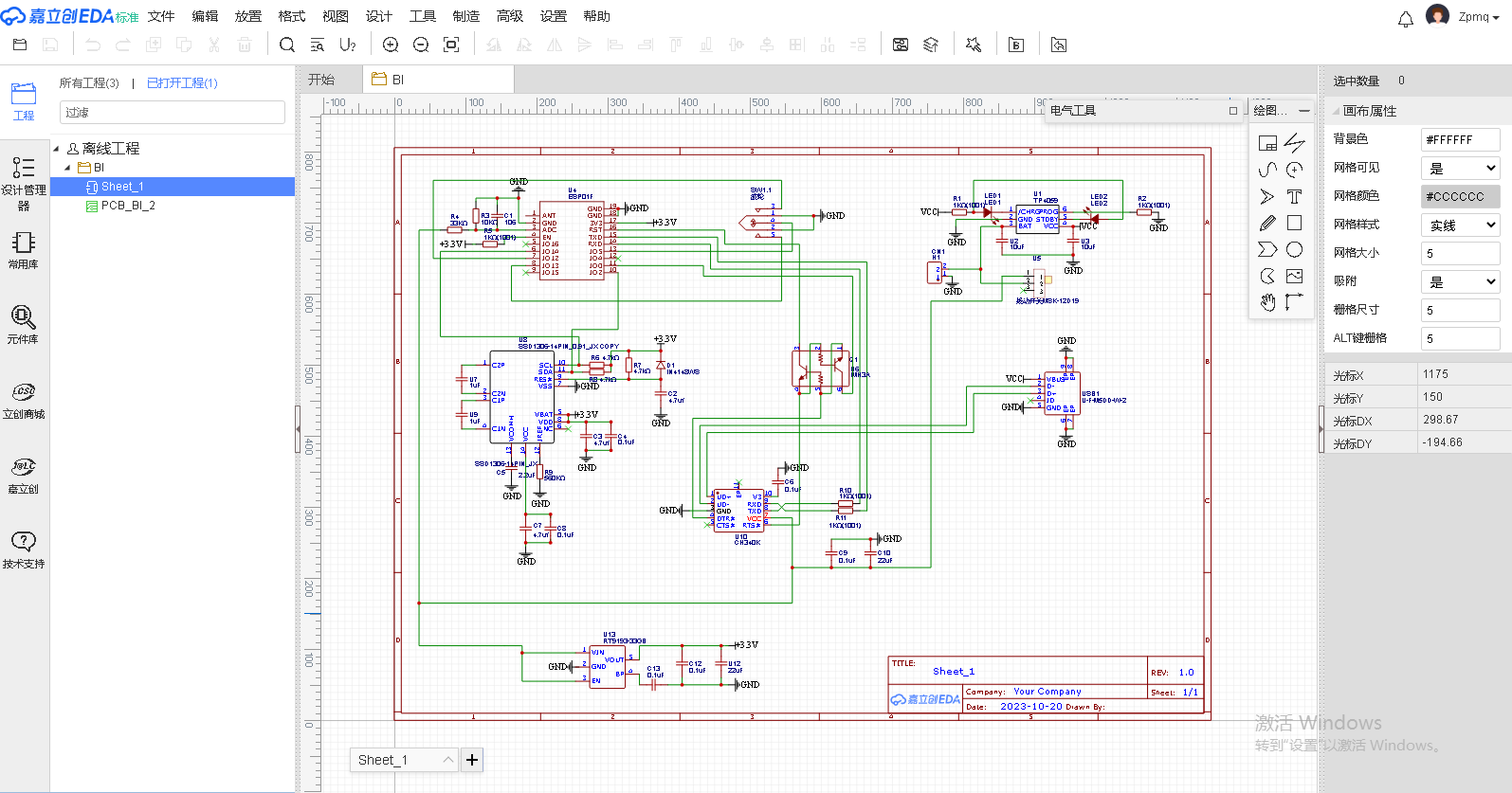The image size is (1512, 793).
Task: Collapse the offline projects tree node
Action: 57,149
